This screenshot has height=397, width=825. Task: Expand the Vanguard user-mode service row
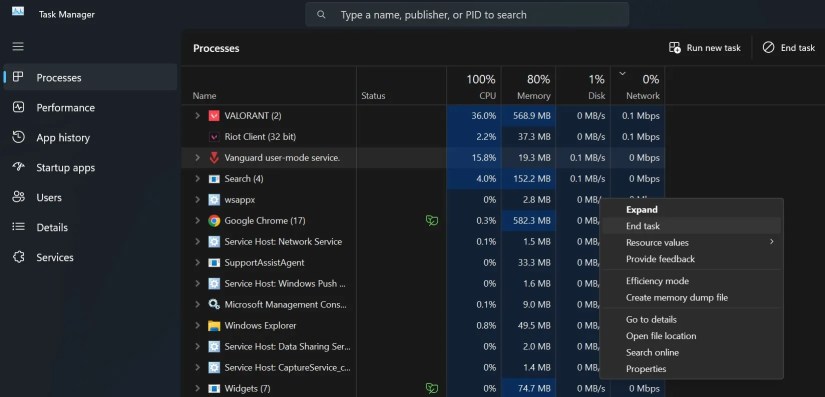click(197, 158)
